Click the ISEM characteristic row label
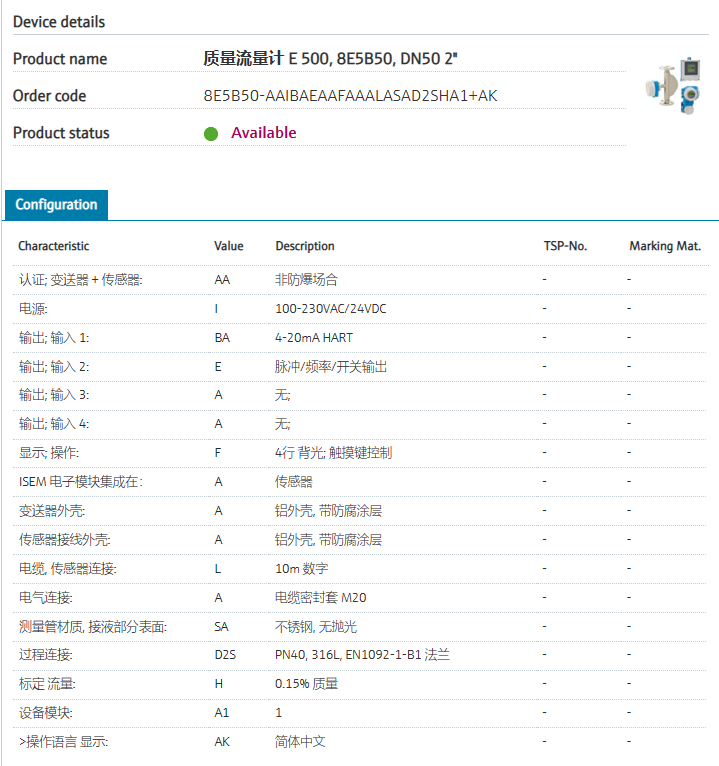719x766 pixels. point(80,482)
